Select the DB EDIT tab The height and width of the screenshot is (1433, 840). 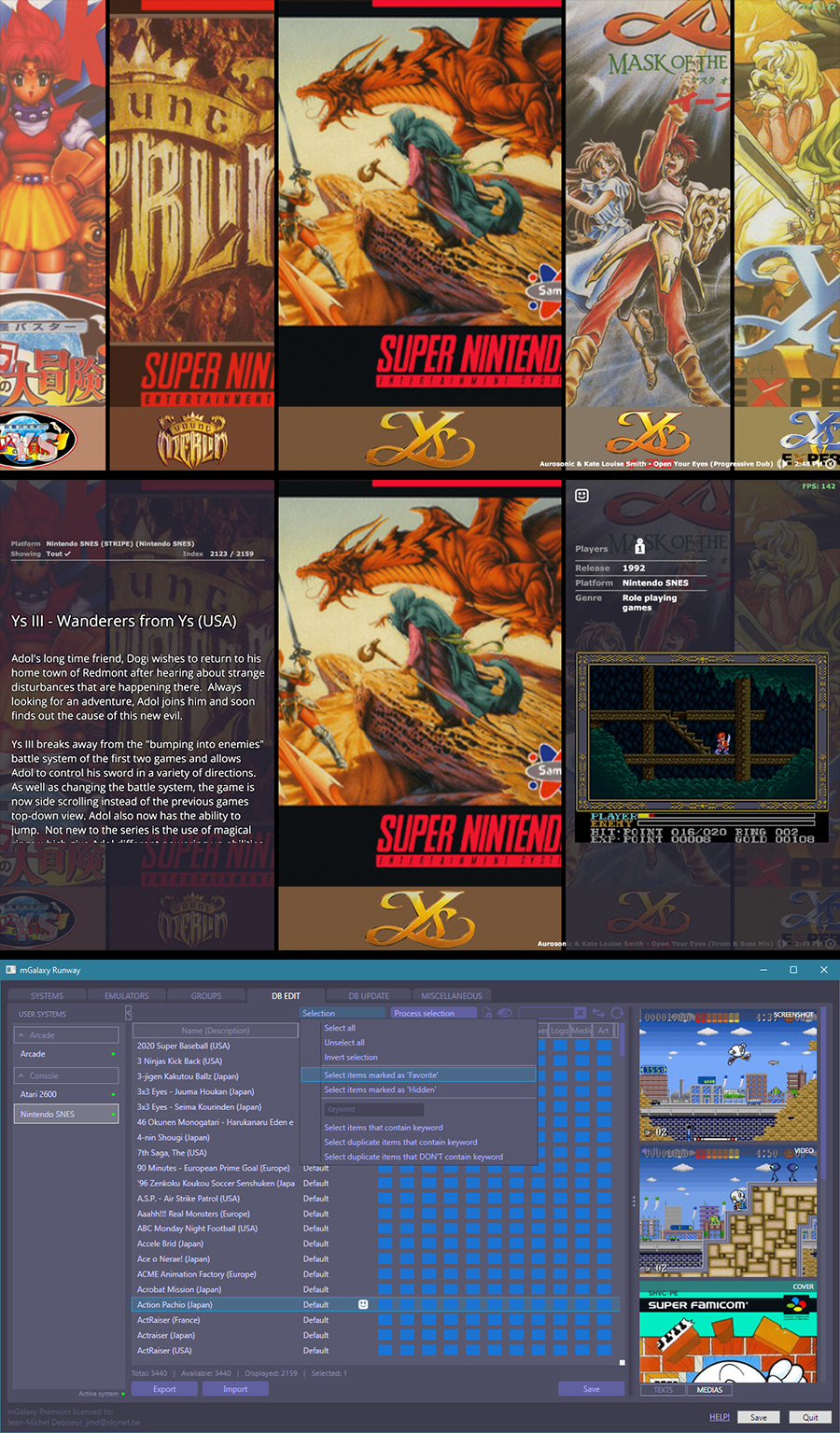[x=286, y=996]
